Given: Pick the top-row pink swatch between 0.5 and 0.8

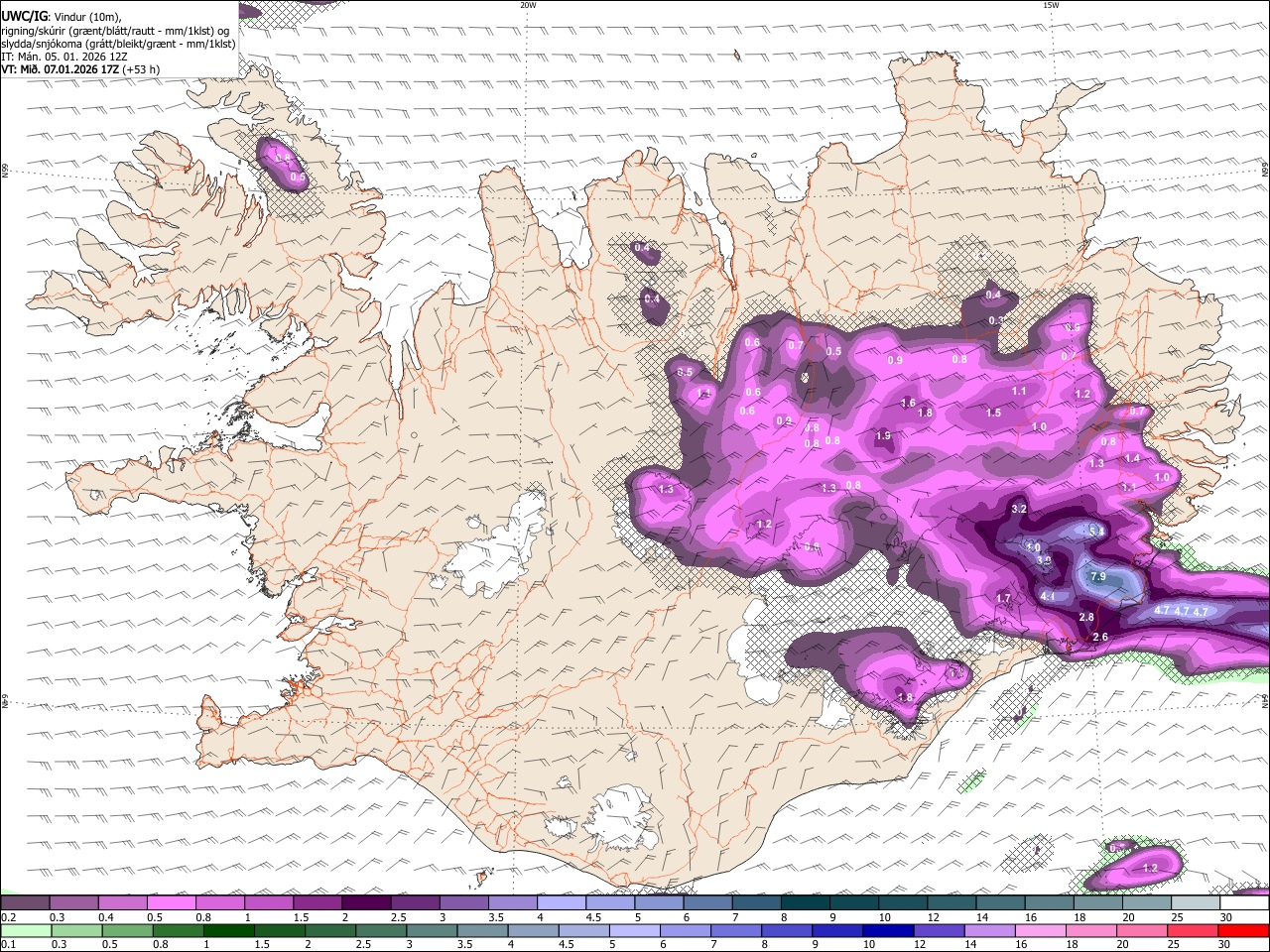Looking at the screenshot, I should [x=172, y=903].
